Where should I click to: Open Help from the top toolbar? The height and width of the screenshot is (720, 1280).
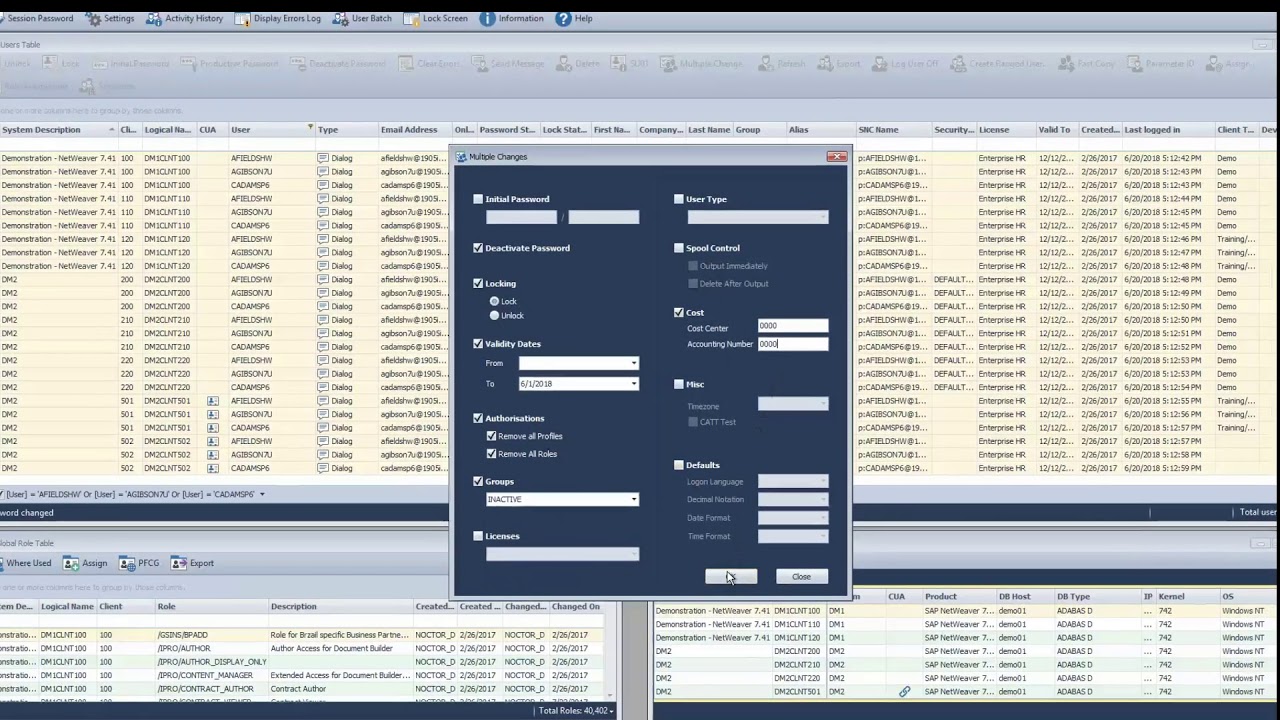(x=574, y=18)
